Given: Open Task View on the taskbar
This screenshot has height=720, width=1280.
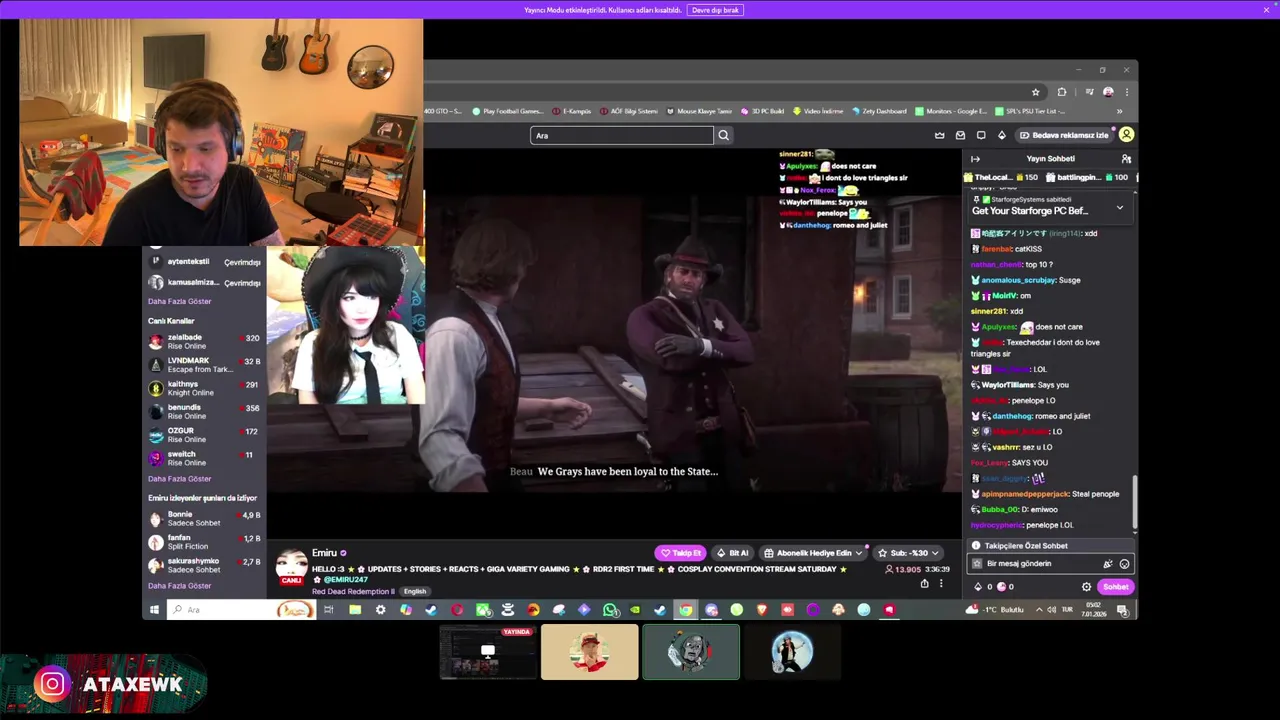Looking at the screenshot, I should click(x=328, y=610).
